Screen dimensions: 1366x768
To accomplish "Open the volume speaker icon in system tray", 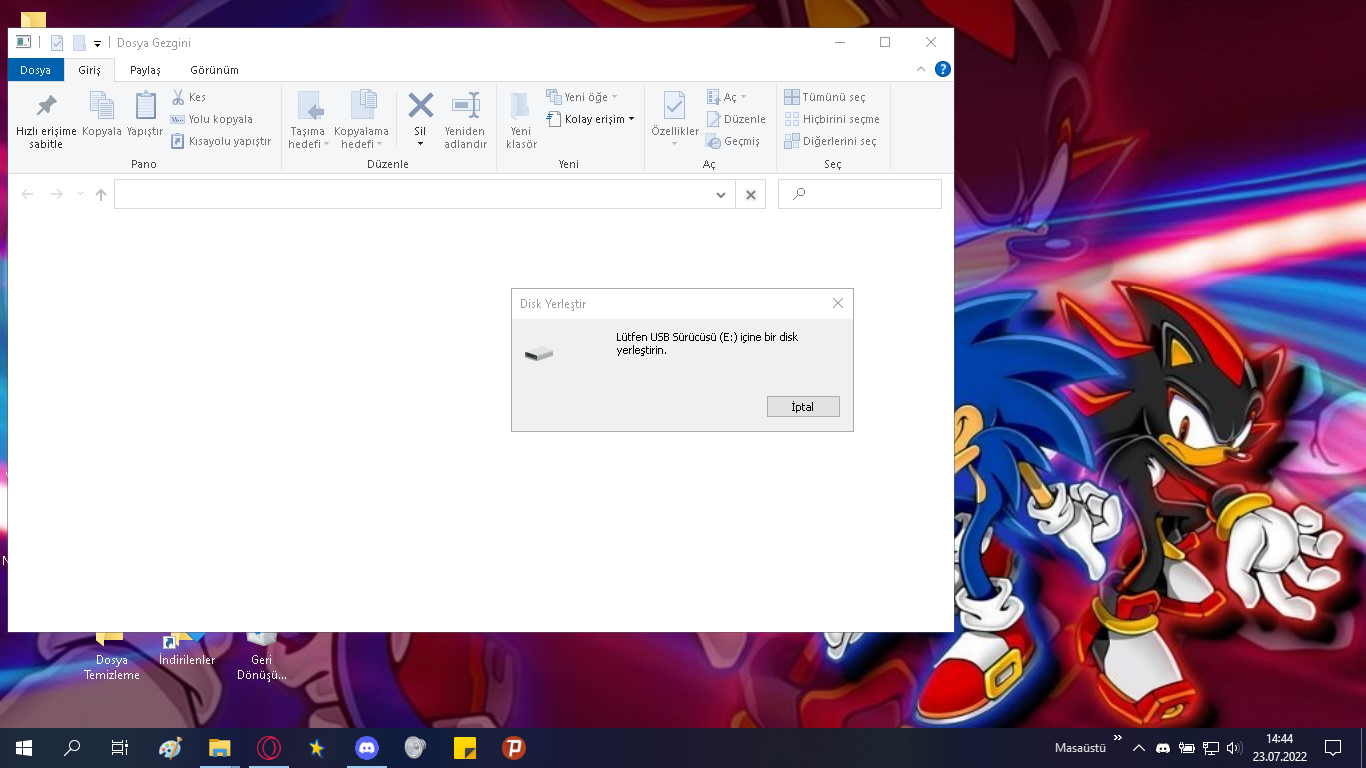I will tap(1234, 748).
